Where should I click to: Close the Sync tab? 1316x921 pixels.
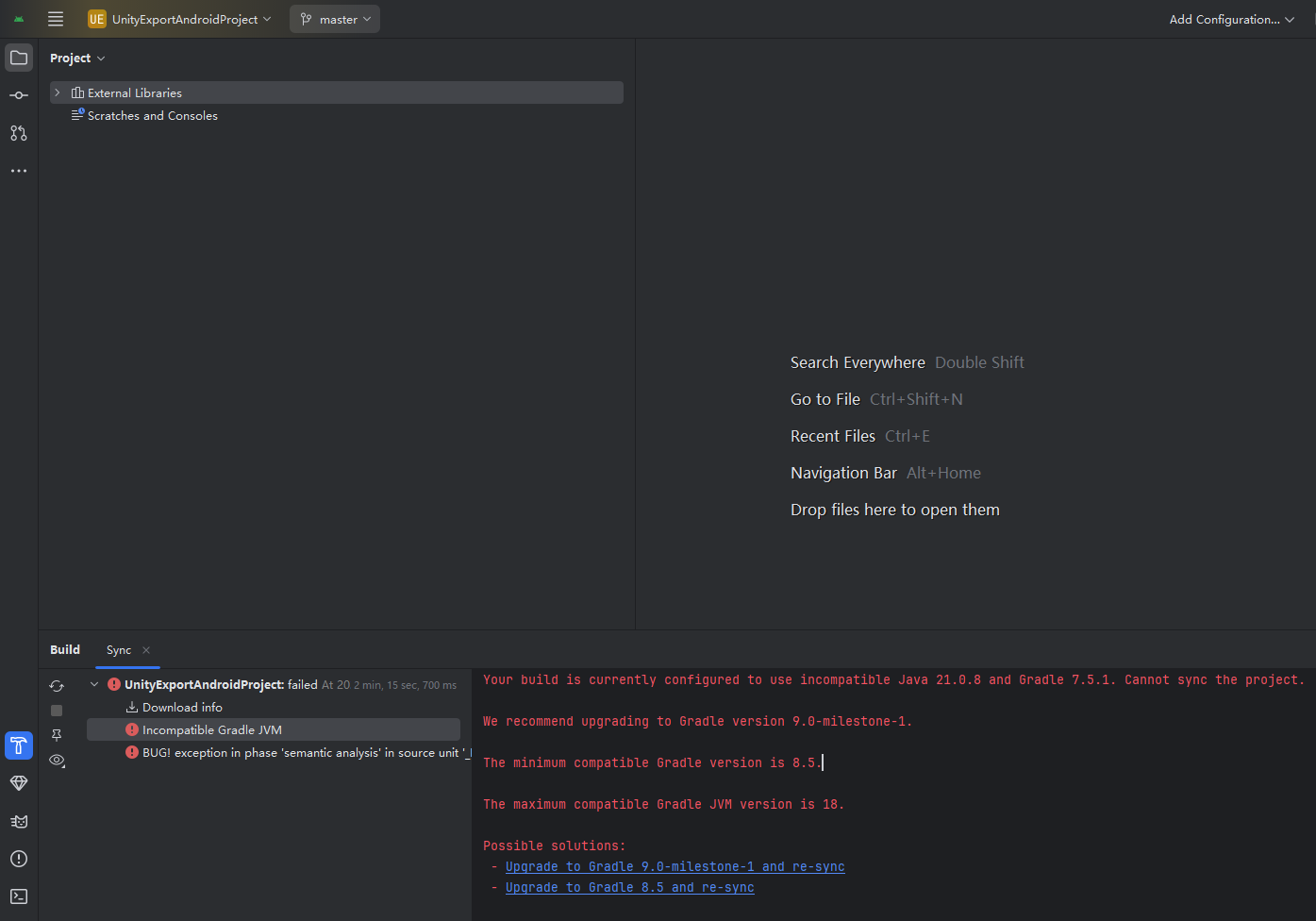point(146,650)
